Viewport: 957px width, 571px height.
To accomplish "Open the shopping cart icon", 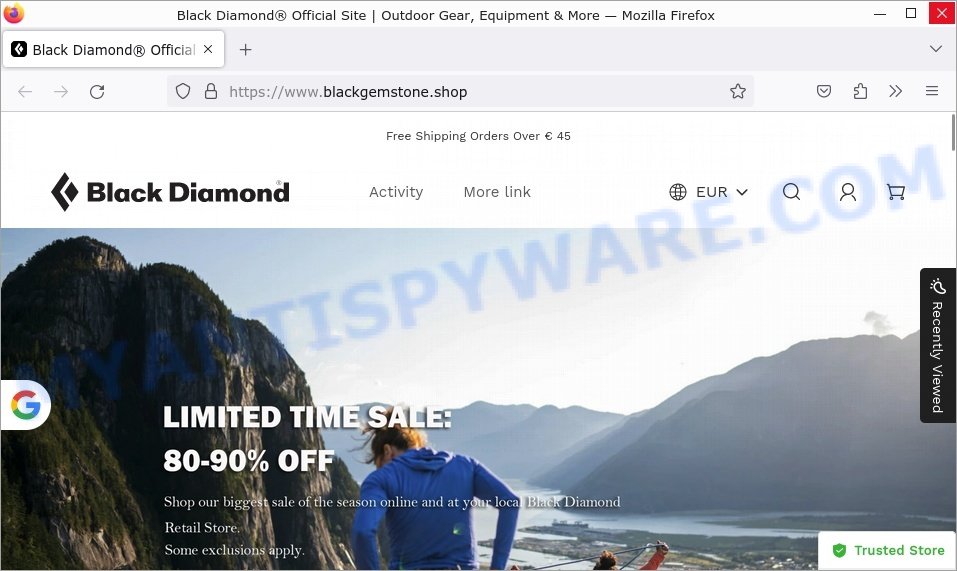I will pos(895,192).
